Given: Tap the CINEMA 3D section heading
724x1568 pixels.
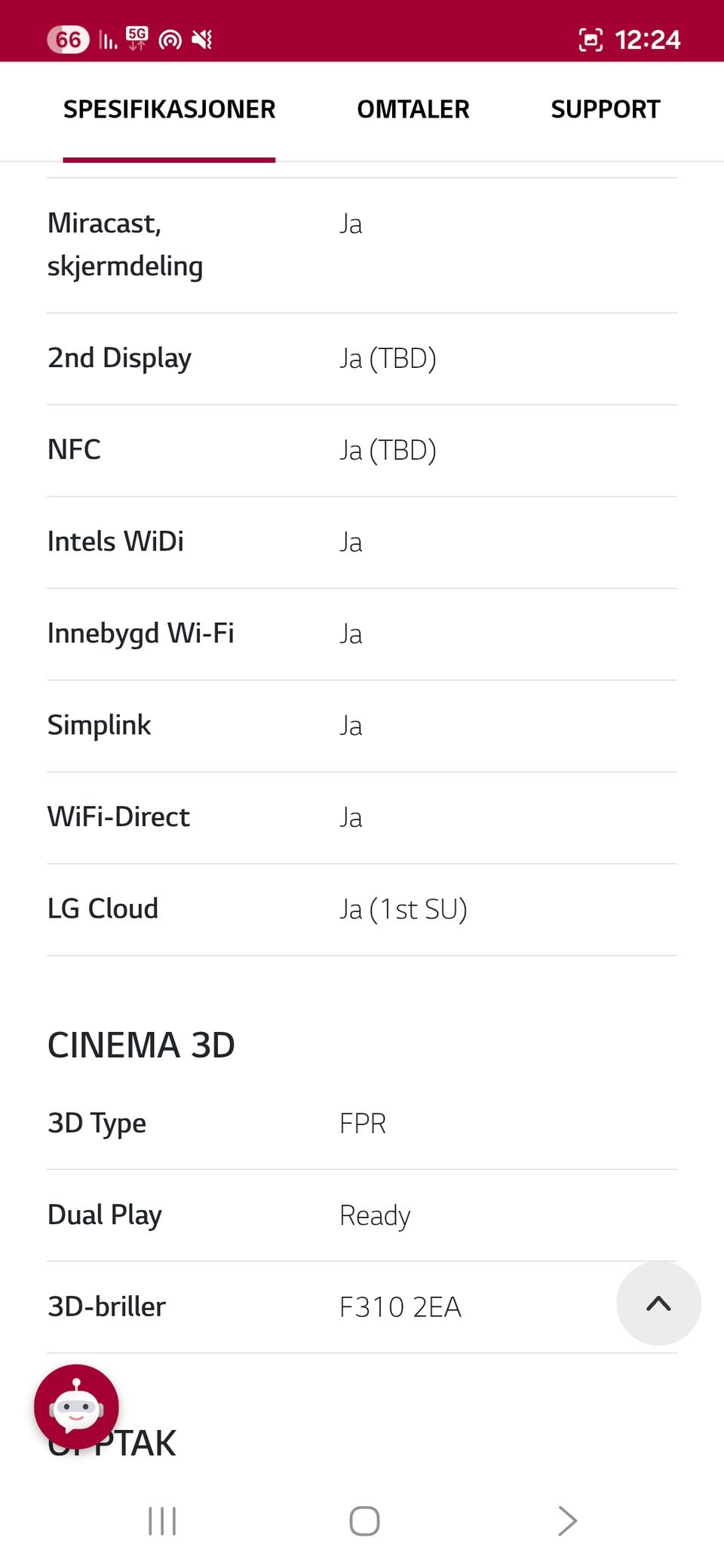Looking at the screenshot, I should point(141,1045).
